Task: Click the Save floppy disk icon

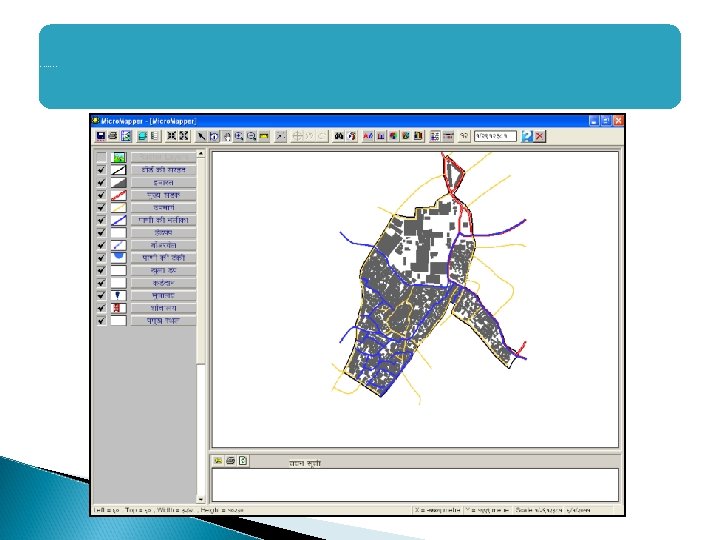Action: click(x=101, y=136)
